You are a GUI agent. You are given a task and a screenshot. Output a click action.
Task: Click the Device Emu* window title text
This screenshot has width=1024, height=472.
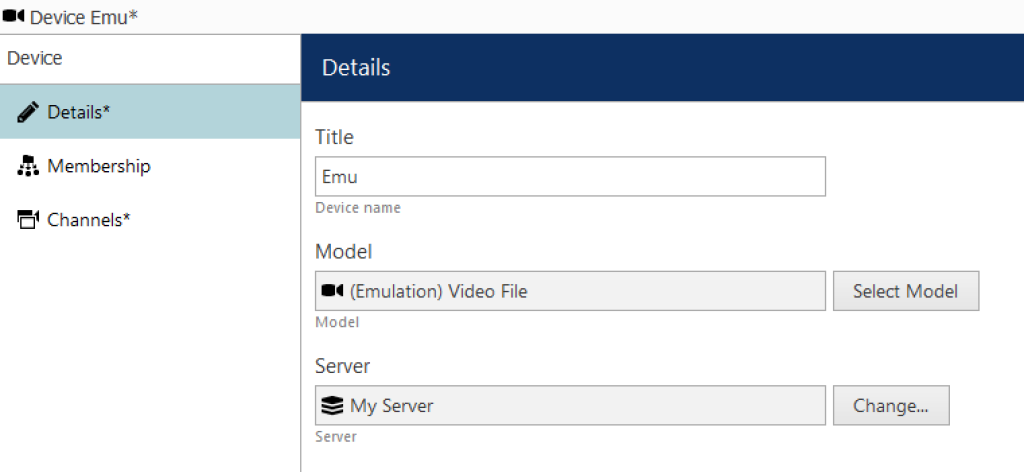click(84, 16)
